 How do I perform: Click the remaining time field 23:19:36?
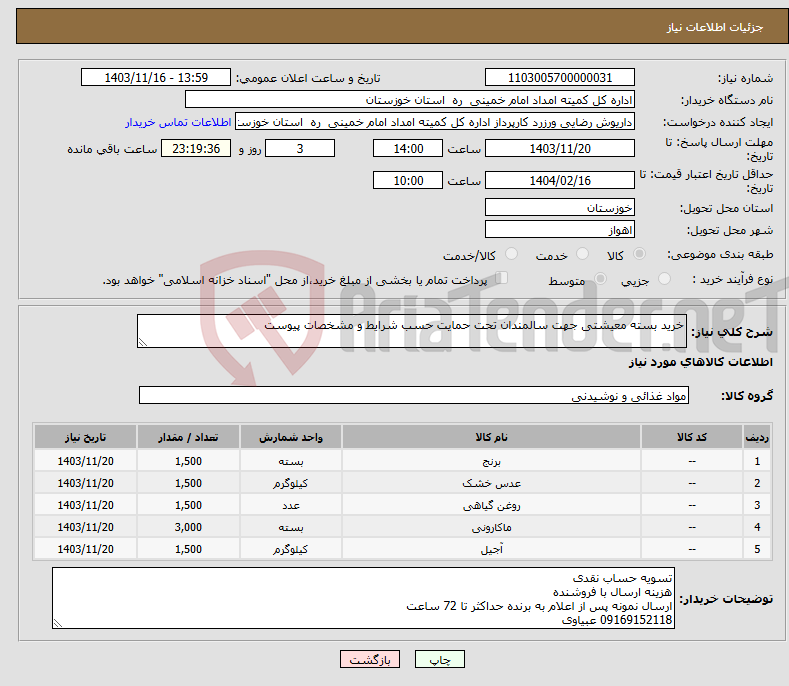pos(196,148)
